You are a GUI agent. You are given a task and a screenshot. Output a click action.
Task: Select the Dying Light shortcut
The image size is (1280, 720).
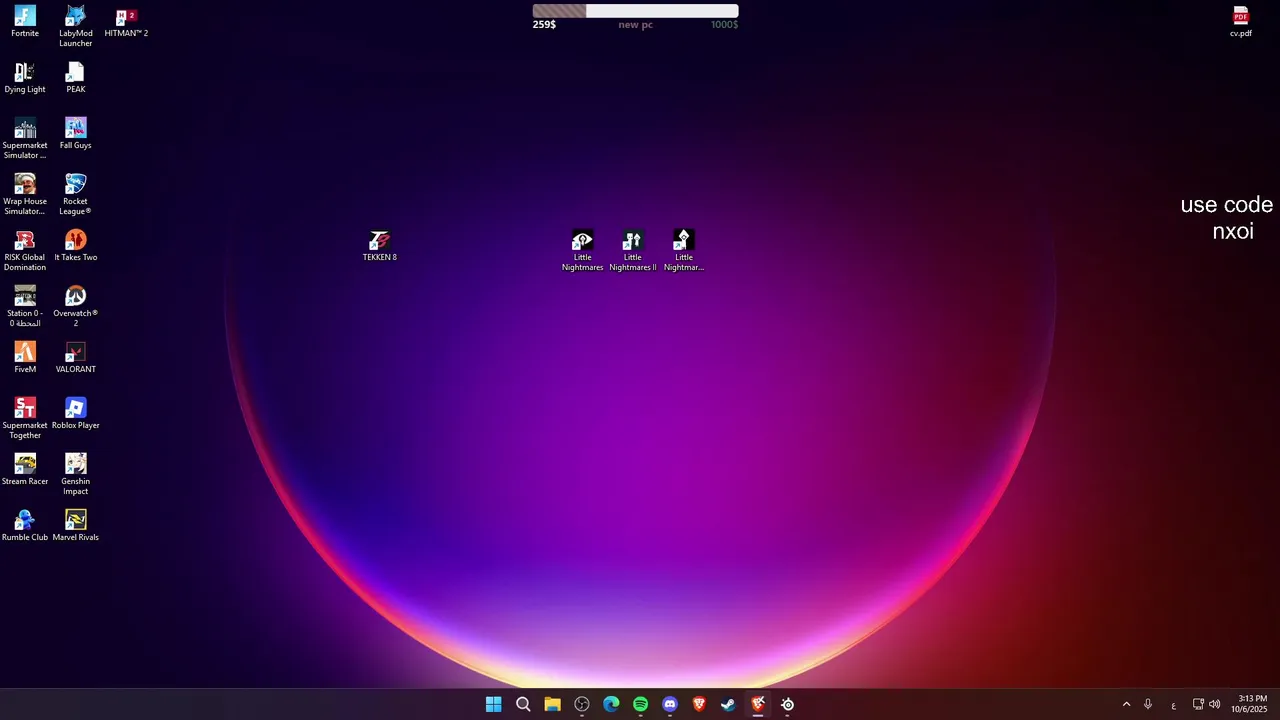[25, 78]
